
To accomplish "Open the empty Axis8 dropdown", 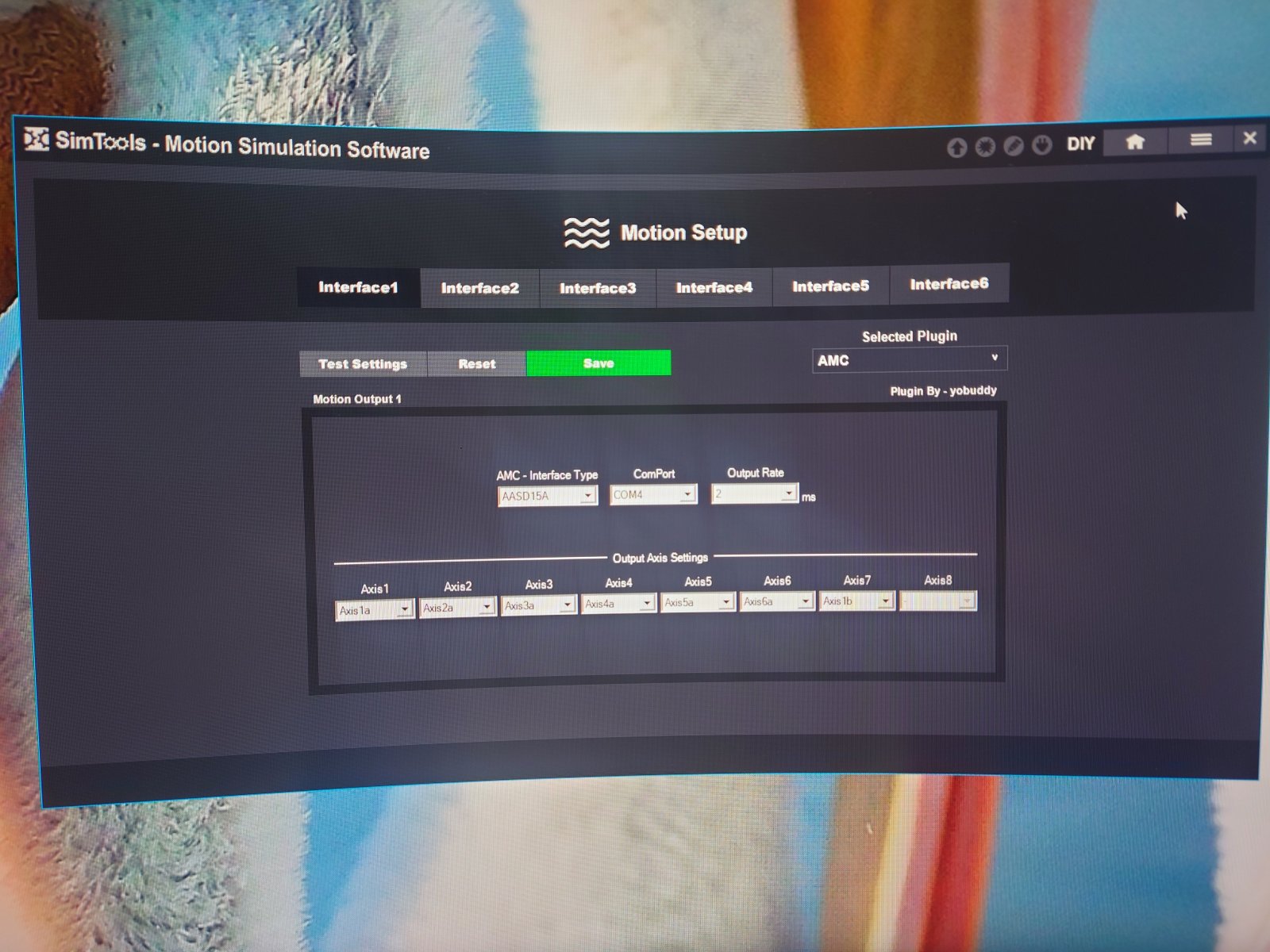I will coord(938,601).
